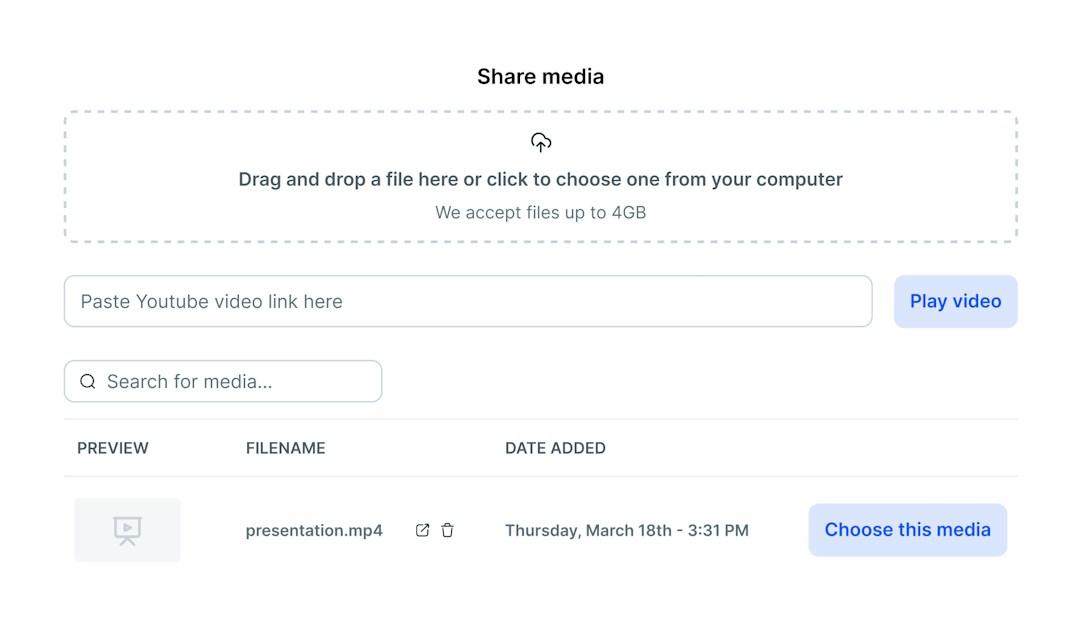Delete presentation.mp4 with the trash icon
This screenshot has height=626, width=1080.
[x=448, y=530]
